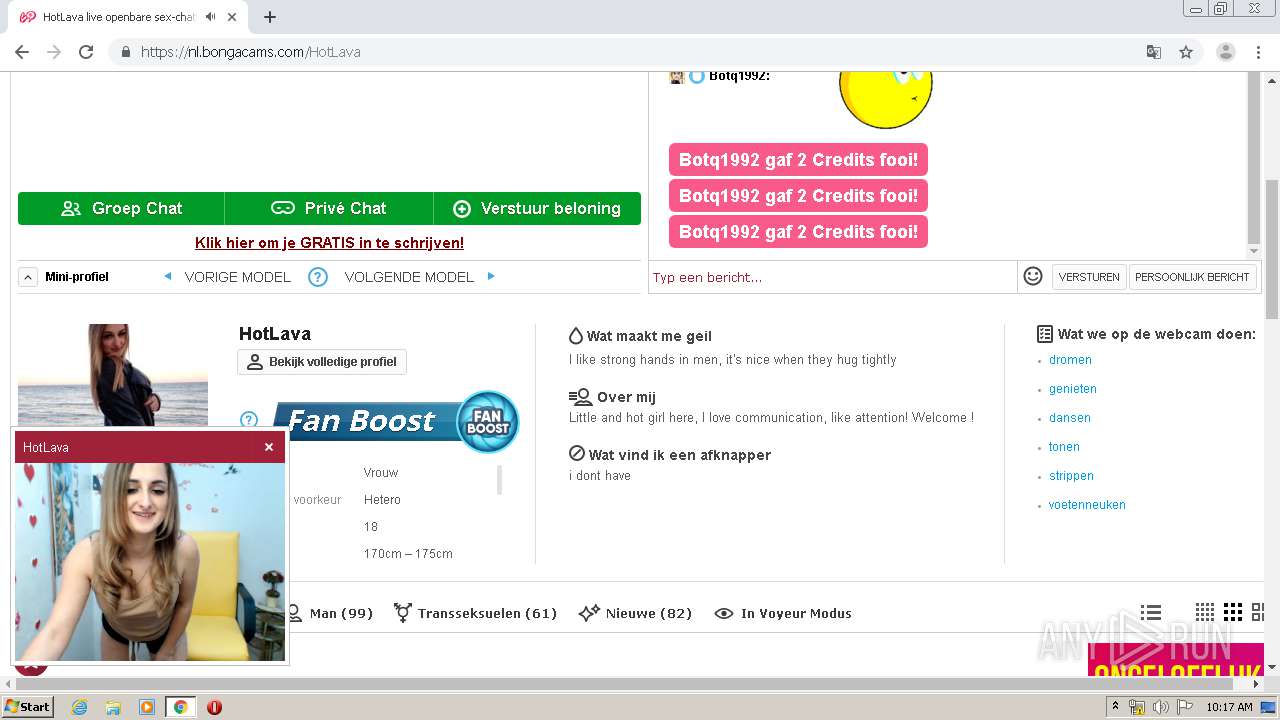Start Groep Chat
1280x720 pixels.
click(x=121, y=208)
